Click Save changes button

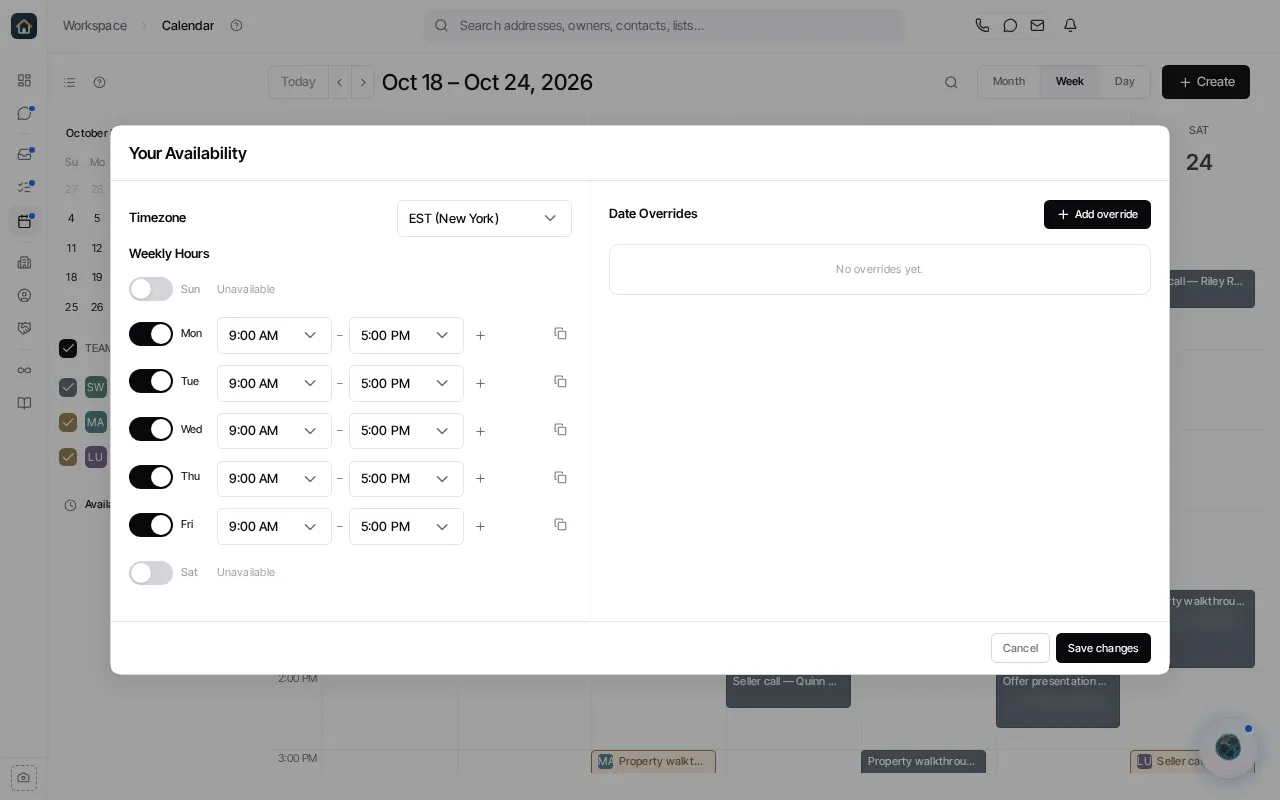pyautogui.click(x=1103, y=648)
